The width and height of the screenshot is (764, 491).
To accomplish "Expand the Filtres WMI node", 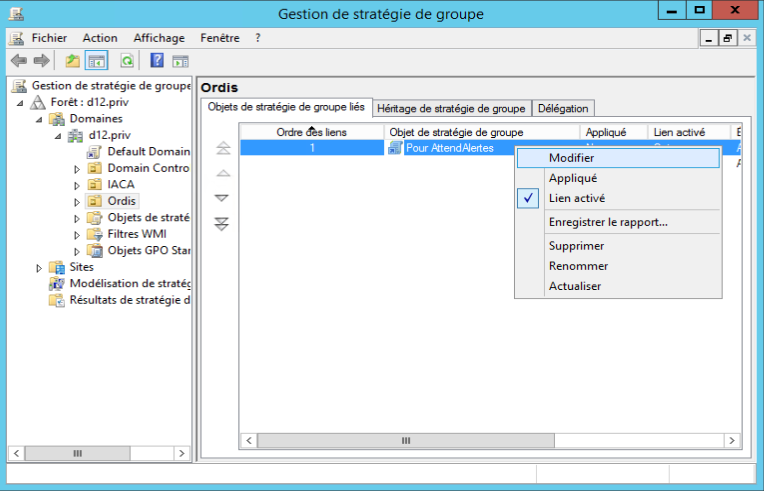I will pyautogui.click(x=77, y=234).
